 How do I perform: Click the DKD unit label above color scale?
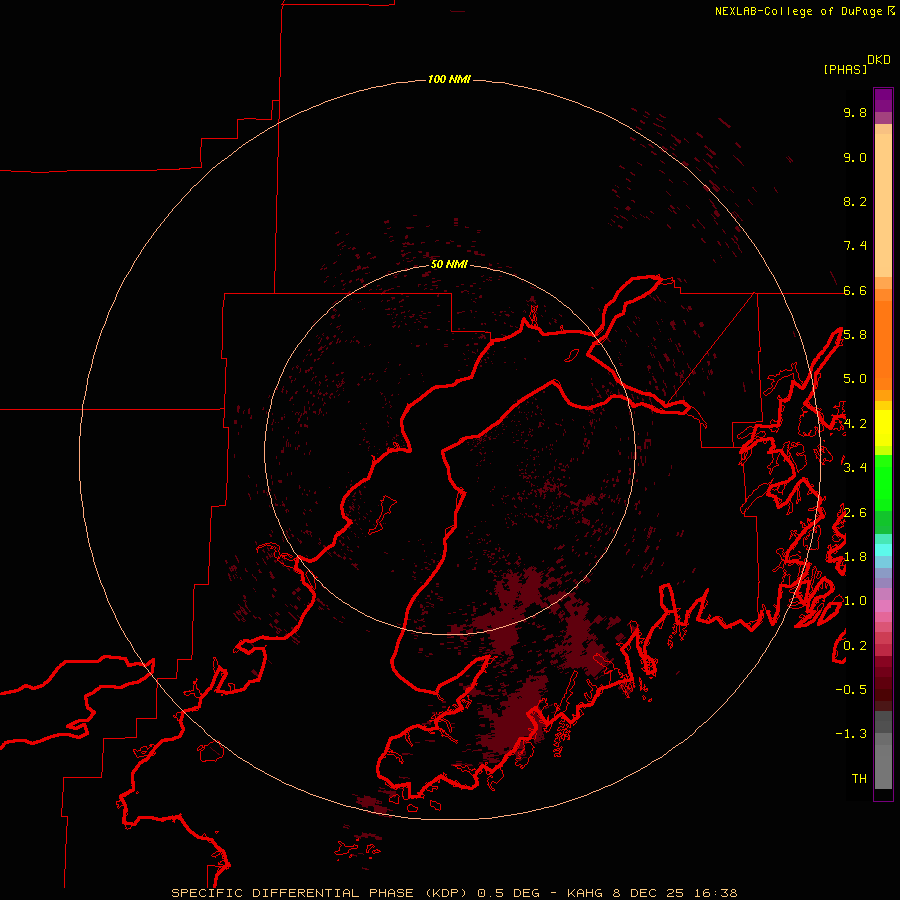pos(878,60)
